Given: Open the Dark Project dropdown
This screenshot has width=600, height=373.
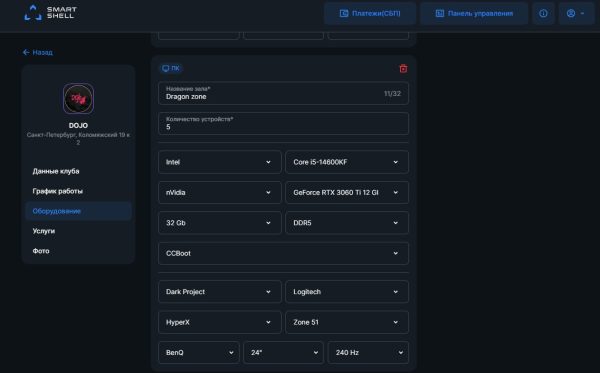Looking at the screenshot, I should (220, 292).
